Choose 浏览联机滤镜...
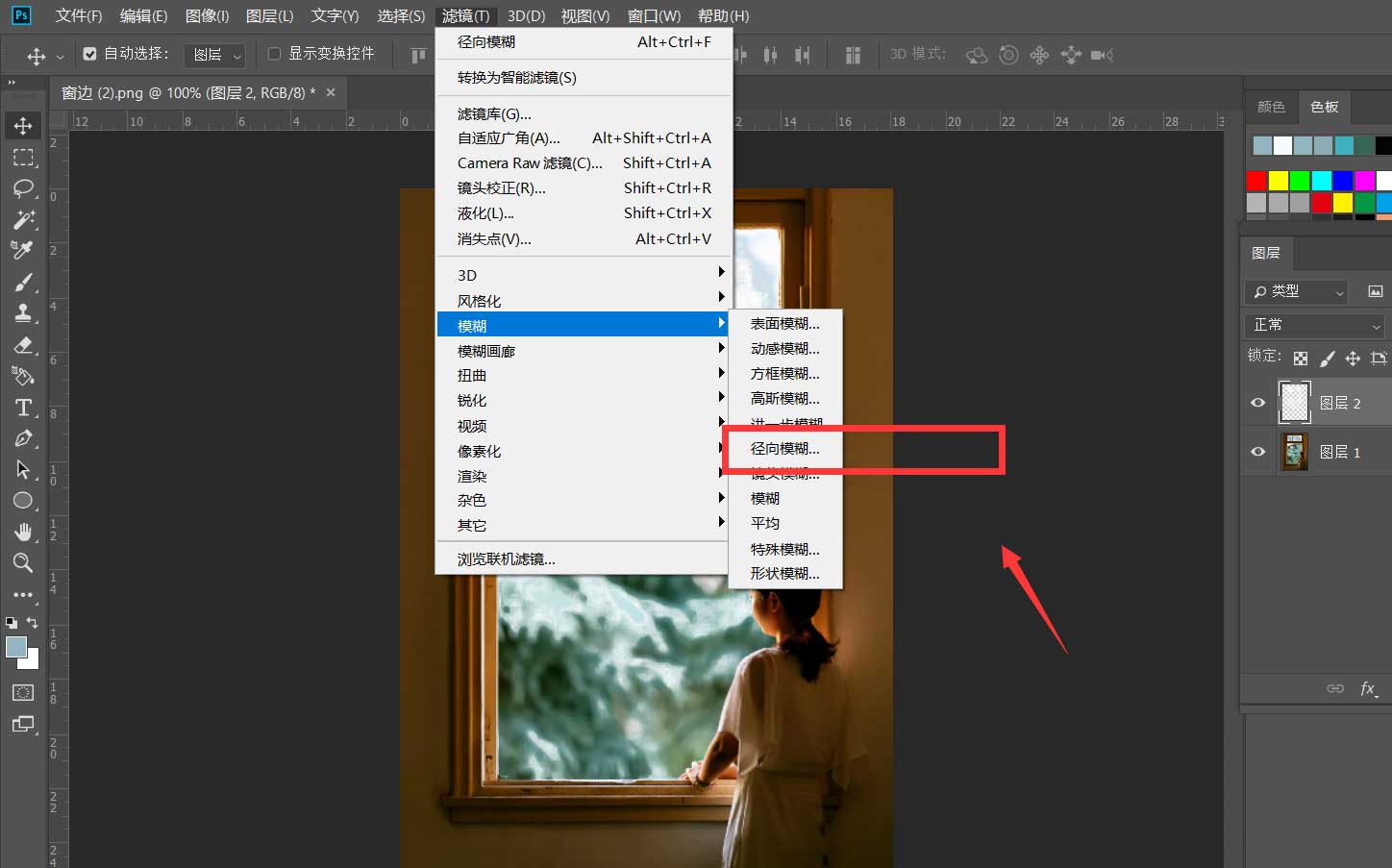This screenshot has height=868, width=1392. [x=583, y=559]
